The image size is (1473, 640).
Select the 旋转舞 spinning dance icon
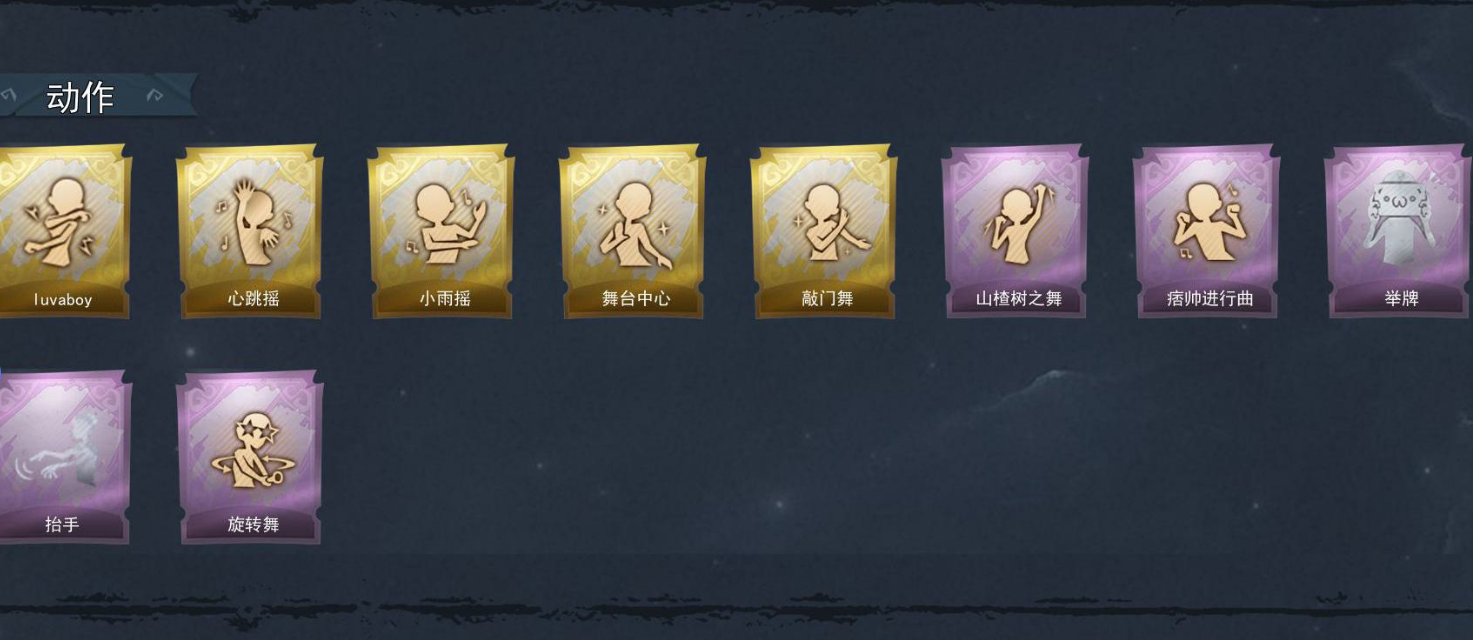coord(250,450)
